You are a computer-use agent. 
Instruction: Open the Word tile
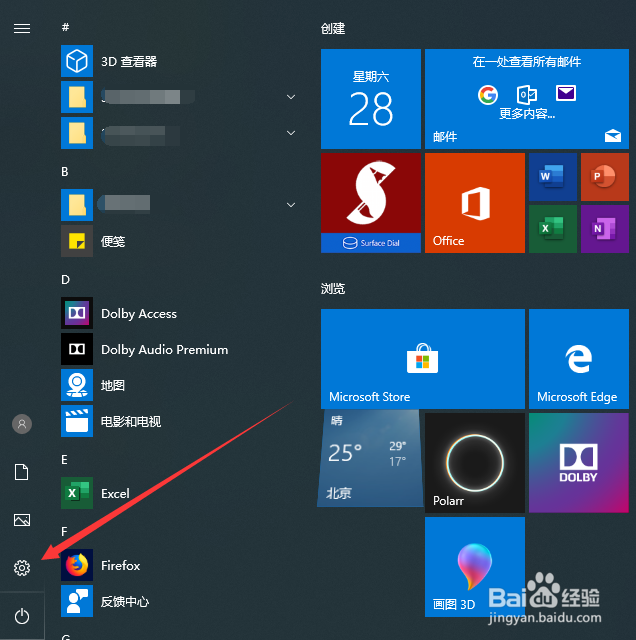pyautogui.click(x=553, y=177)
